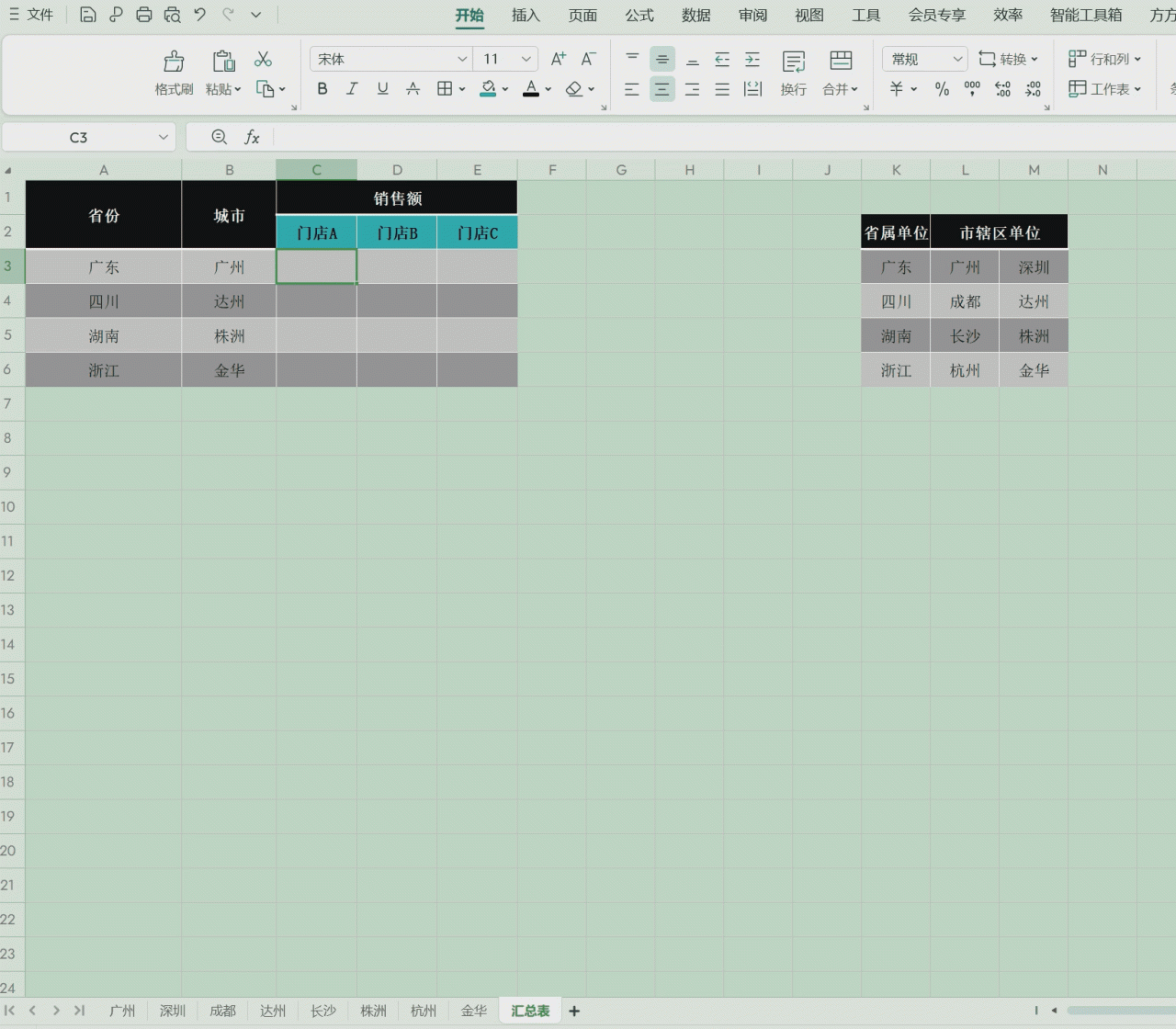Click the Wrap Text (换行) button
This screenshot has height=1029, width=1176.
[x=794, y=73]
